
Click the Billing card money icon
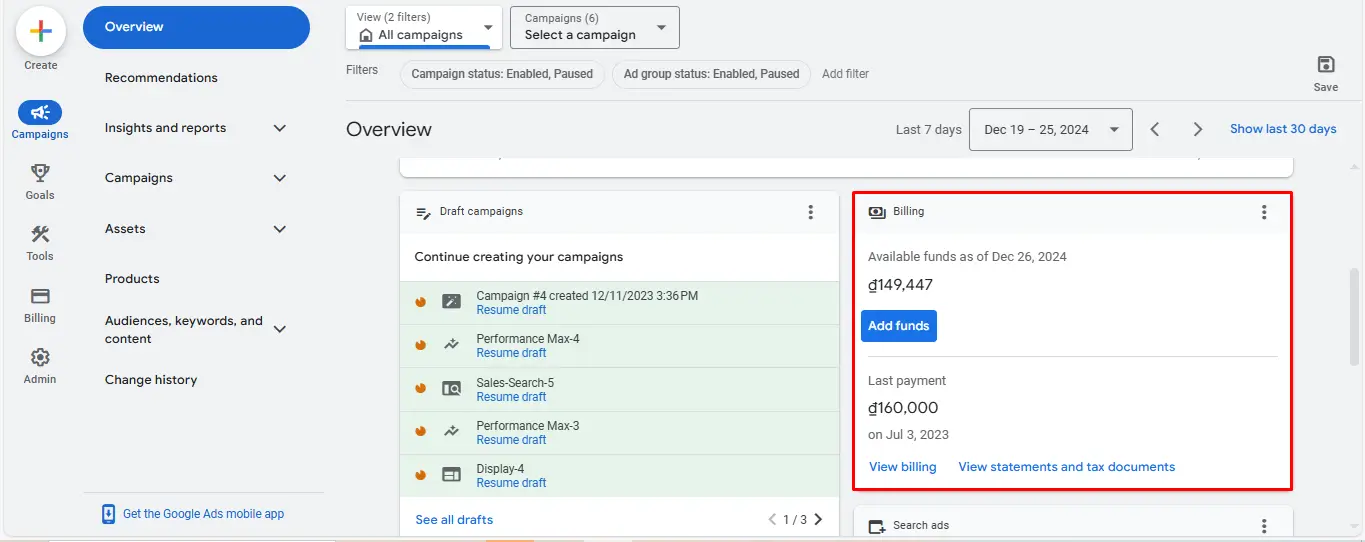[x=877, y=212]
